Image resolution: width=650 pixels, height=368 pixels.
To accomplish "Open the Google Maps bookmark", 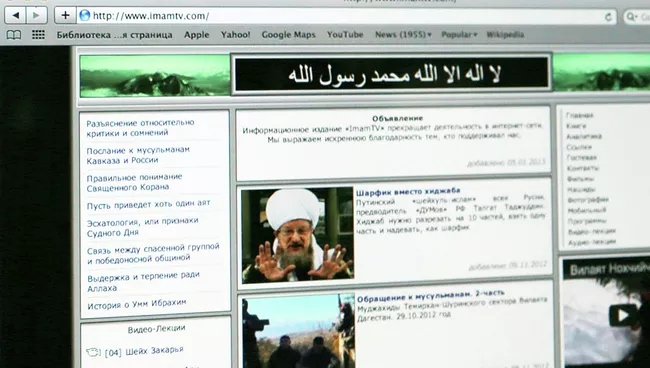I will click(x=289, y=35).
